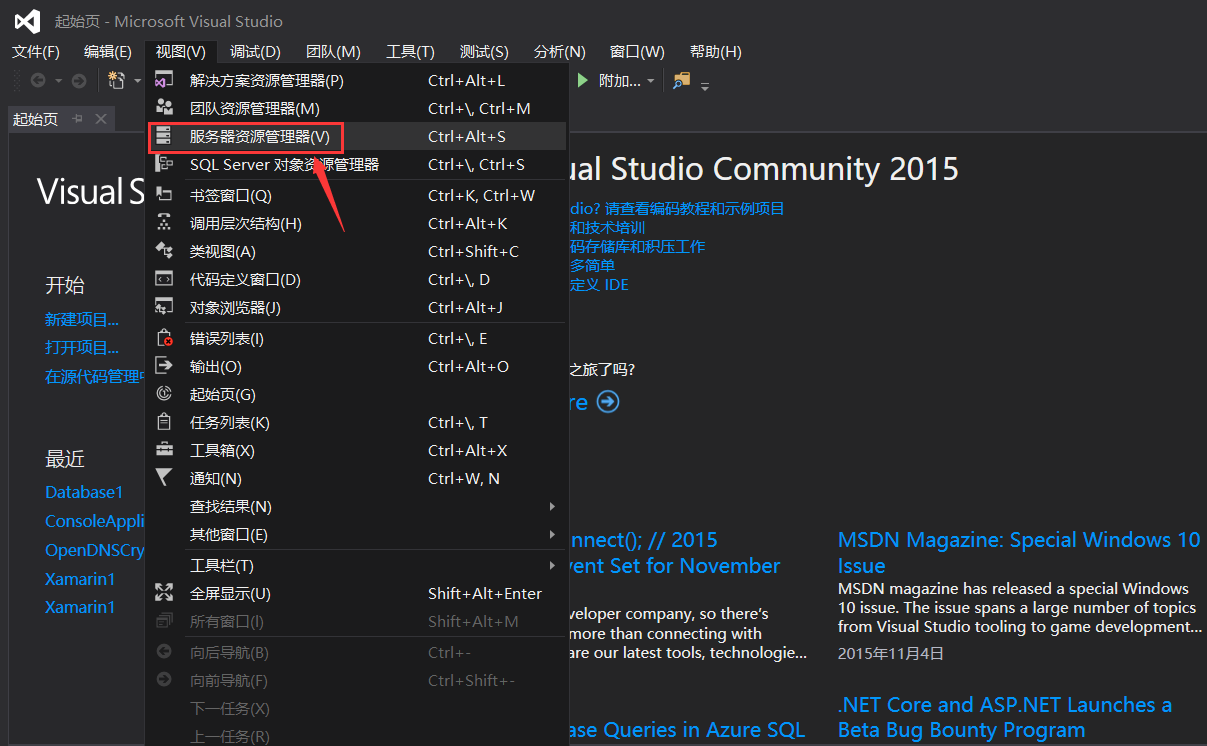Open the 工具(T) menu
The width and height of the screenshot is (1207, 746).
click(410, 51)
